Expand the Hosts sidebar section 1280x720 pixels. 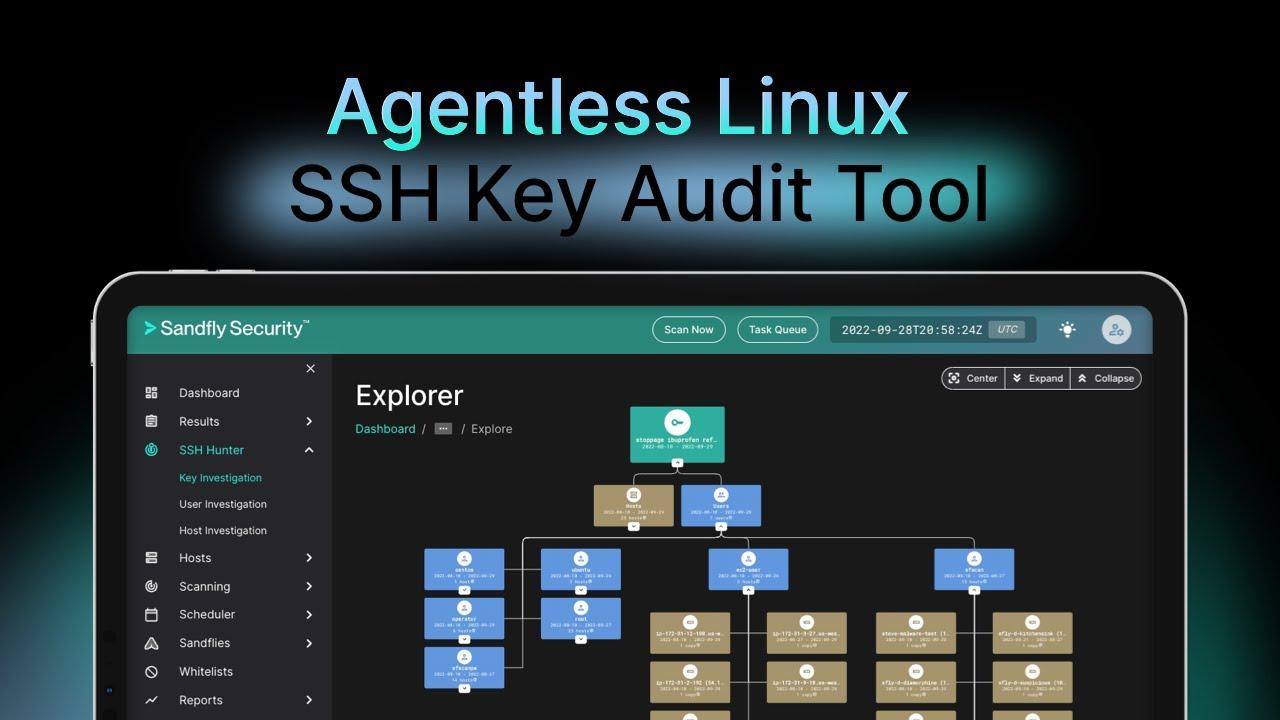(x=308, y=557)
